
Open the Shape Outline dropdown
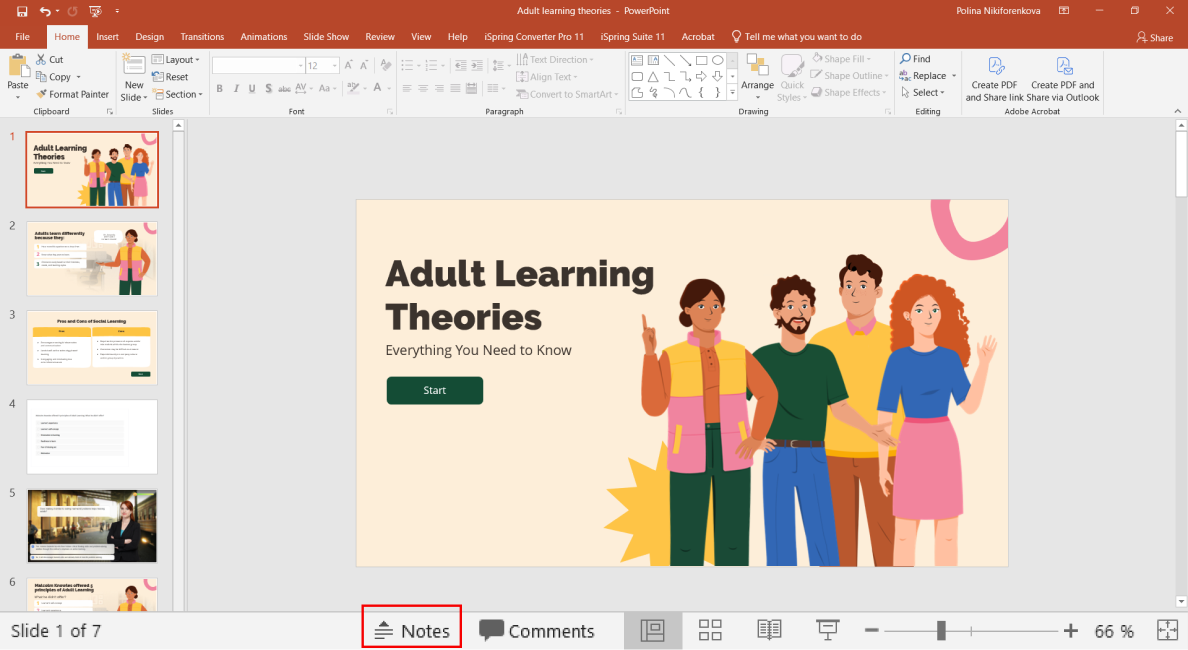pos(849,75)
